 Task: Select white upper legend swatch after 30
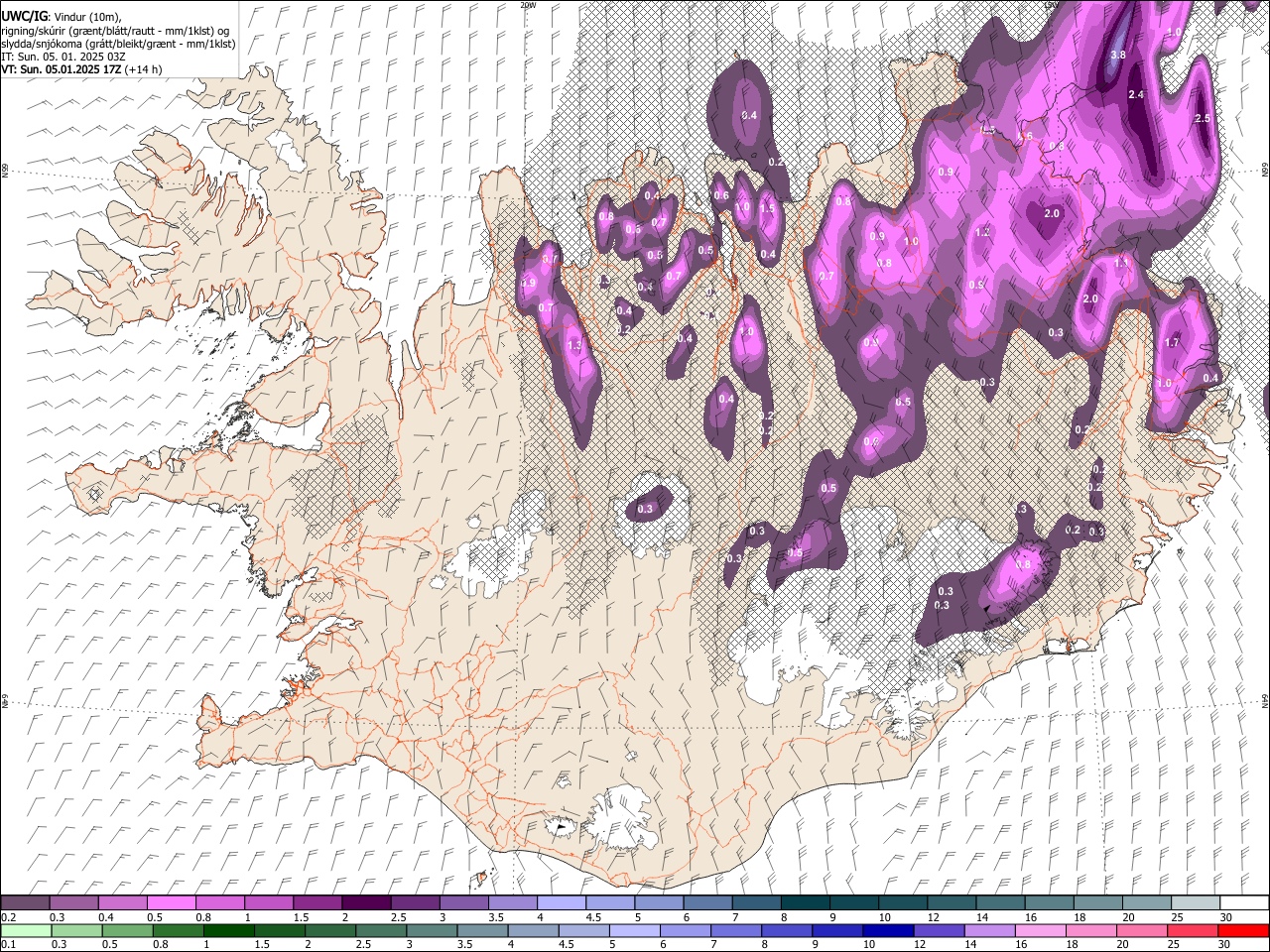(1243, 902)
